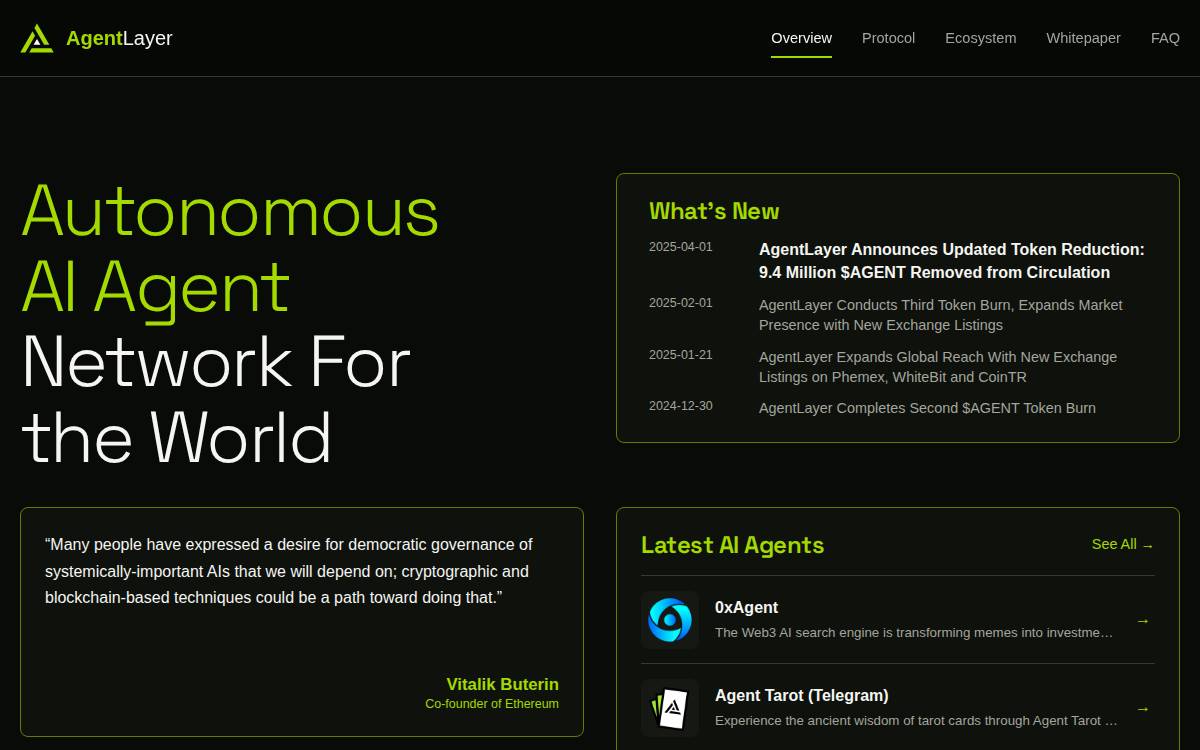
Task: Click the 2024-12-30 news date
Action: click(681, 406)
